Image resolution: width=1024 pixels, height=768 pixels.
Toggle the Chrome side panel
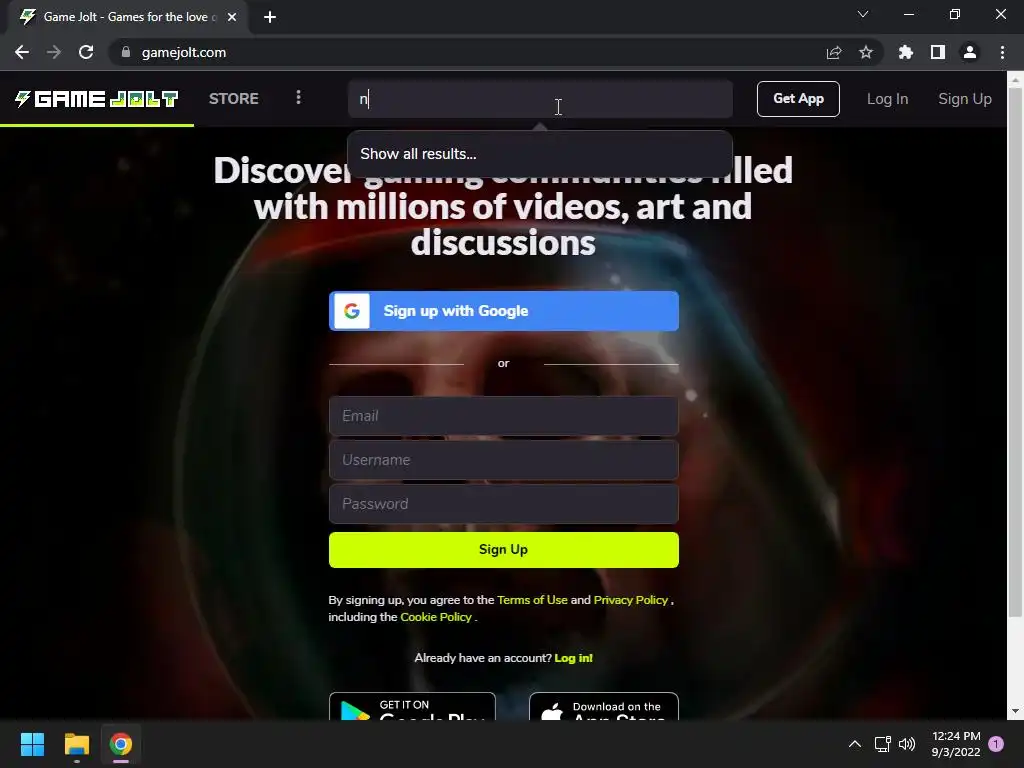(937, 52)
